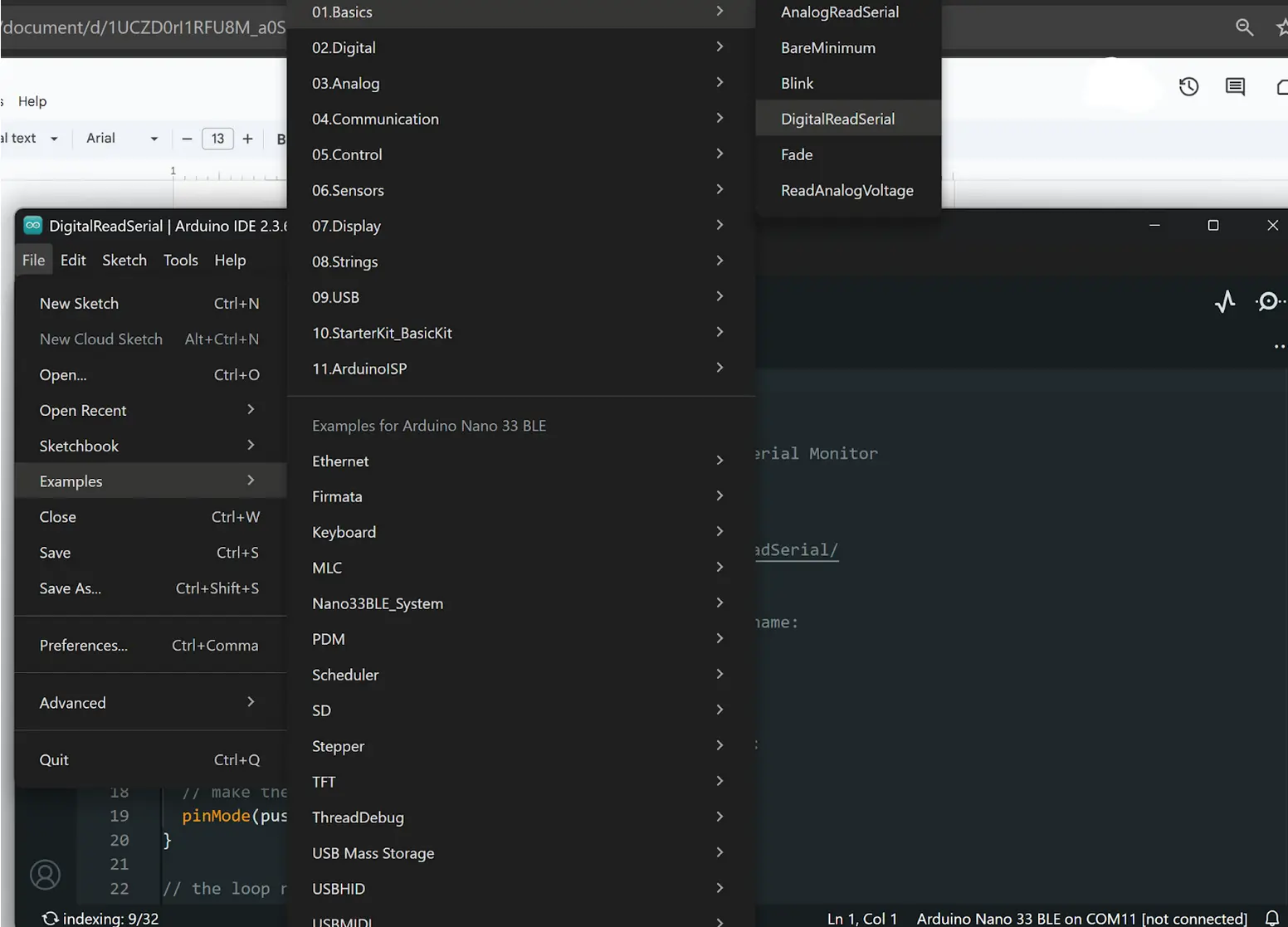This screenshot has width=1288, height=927.
Task: Expand Scheduler examples
Action: (x=520, y=676)
